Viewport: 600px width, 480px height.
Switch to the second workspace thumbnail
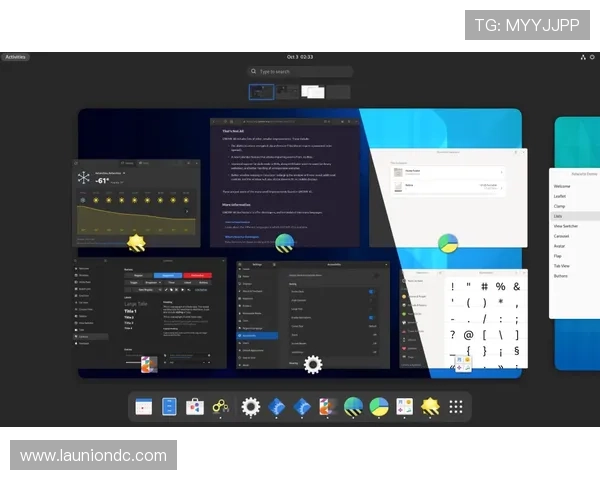click(x=288, y=92)
